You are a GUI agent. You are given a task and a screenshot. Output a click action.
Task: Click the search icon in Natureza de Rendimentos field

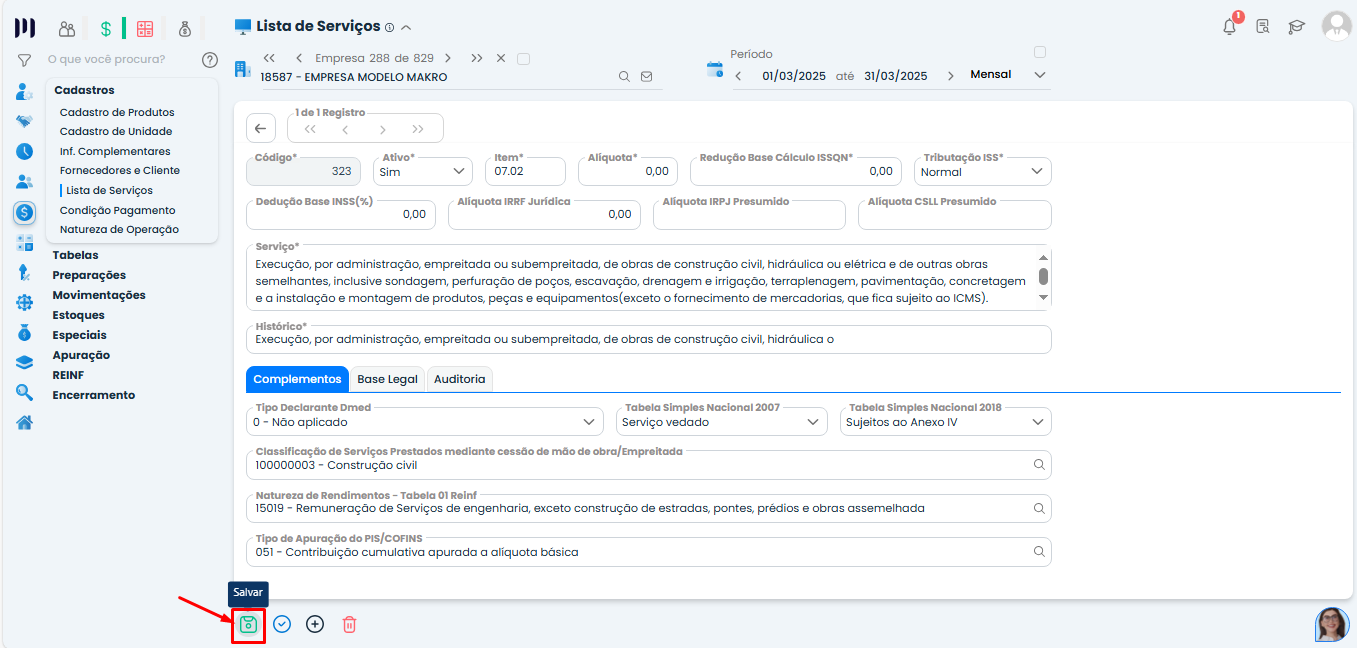tap(1039, 508)
